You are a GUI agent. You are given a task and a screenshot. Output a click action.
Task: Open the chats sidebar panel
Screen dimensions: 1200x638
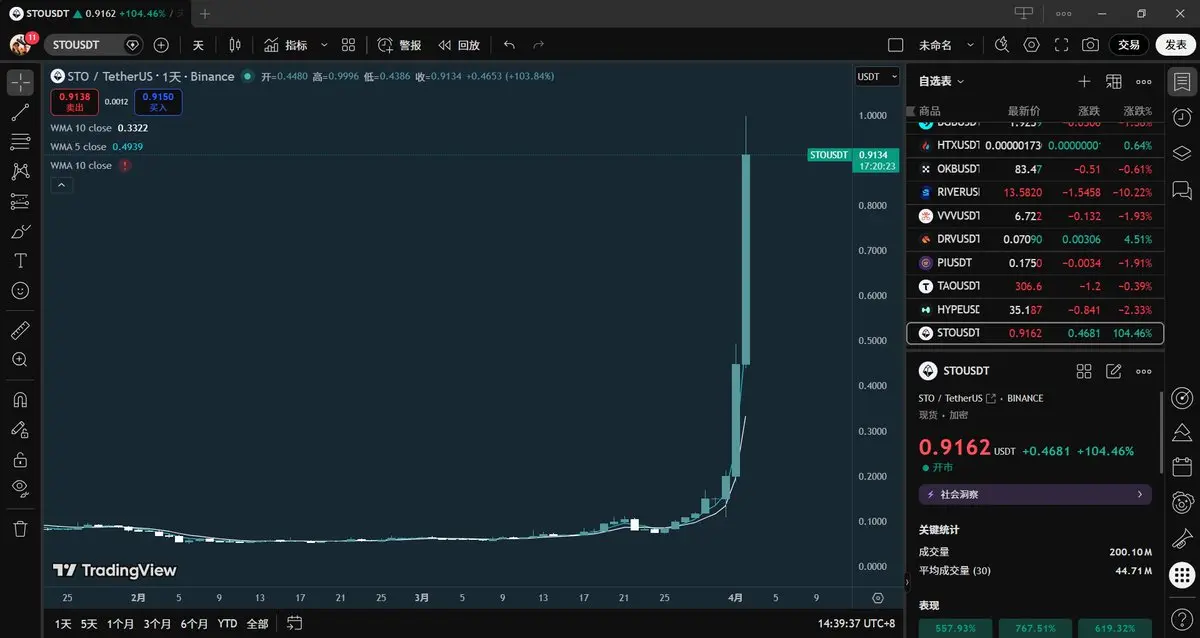pyautogui.click(x=1182, y=190)
